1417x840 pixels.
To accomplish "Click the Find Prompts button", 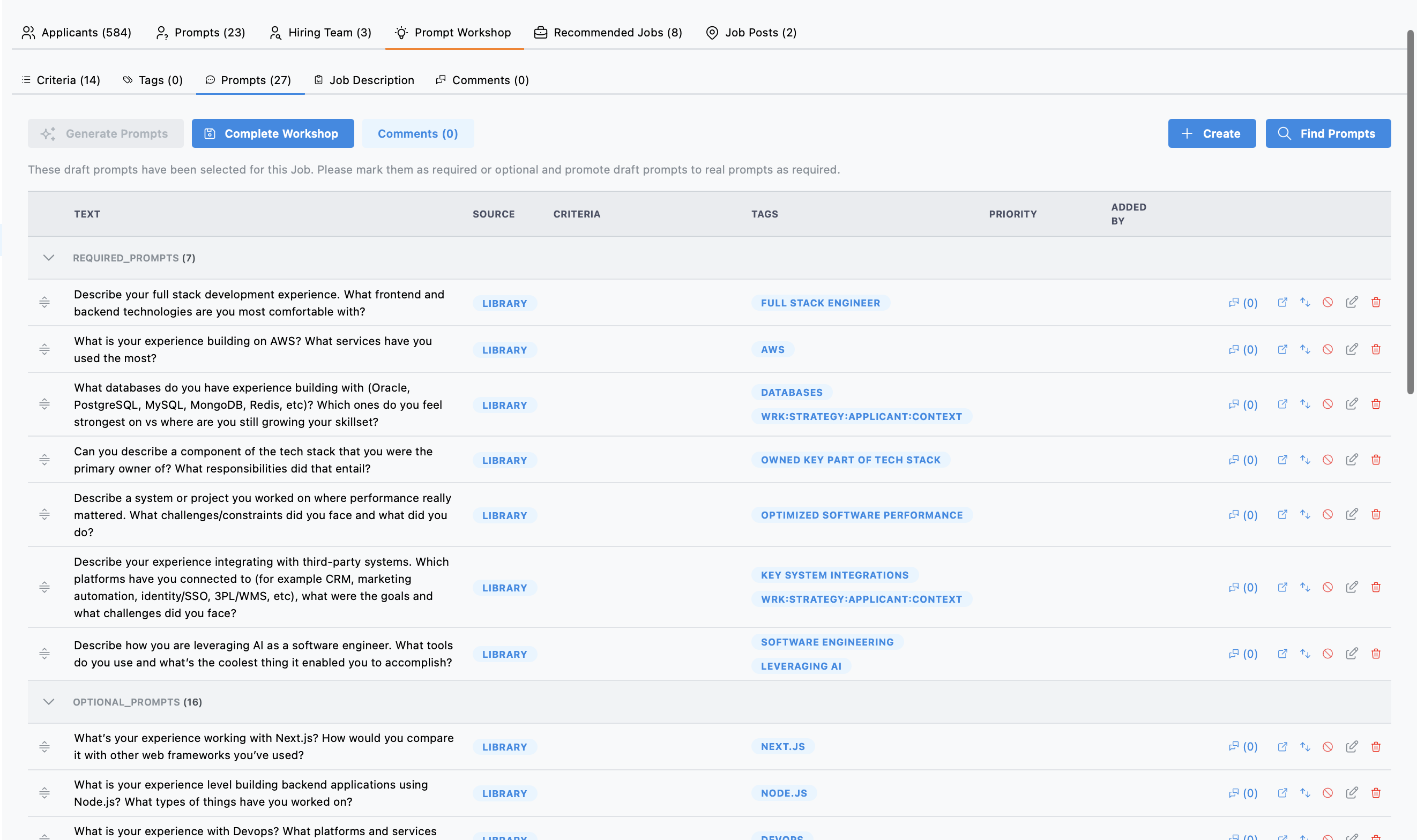I will pos(1327,133).
